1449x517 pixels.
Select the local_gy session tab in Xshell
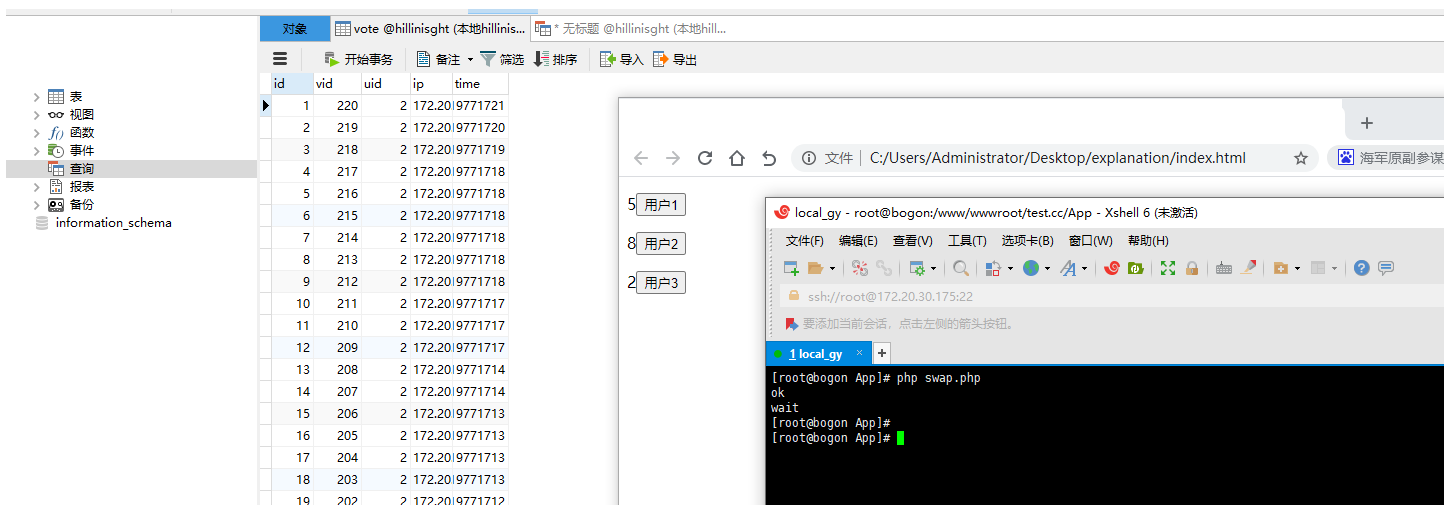point(819,353)
